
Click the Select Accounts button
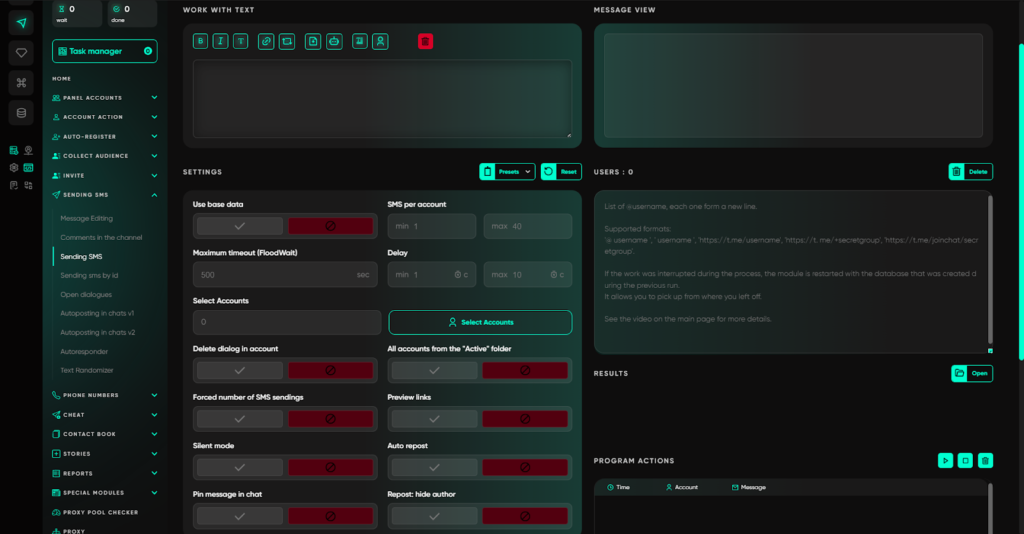[480, 322]
